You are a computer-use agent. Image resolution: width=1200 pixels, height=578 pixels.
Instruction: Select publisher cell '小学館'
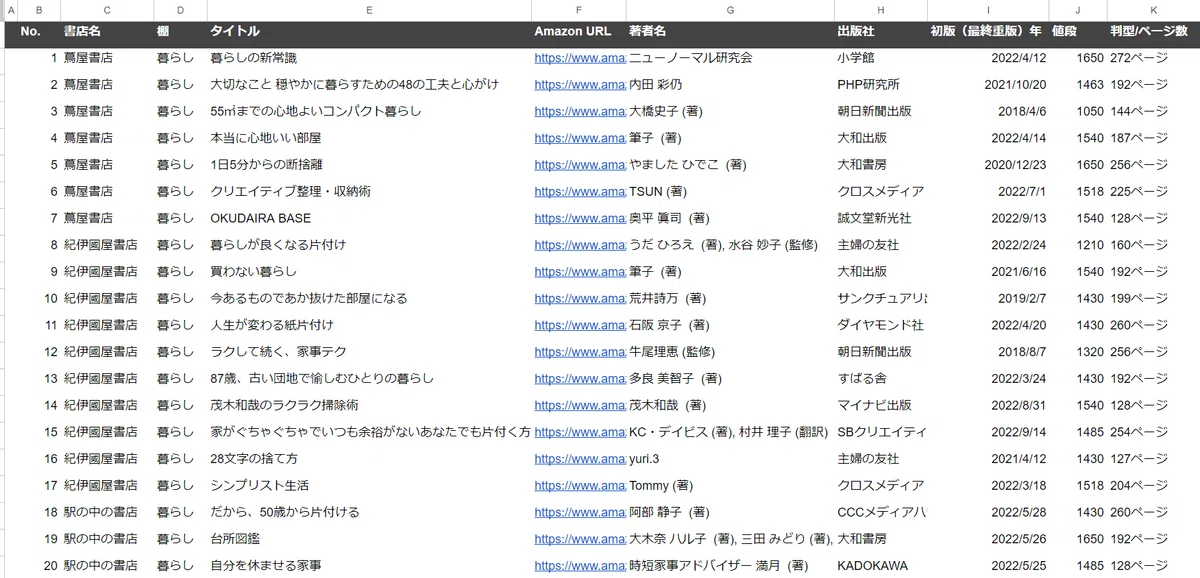coord(881,58)
